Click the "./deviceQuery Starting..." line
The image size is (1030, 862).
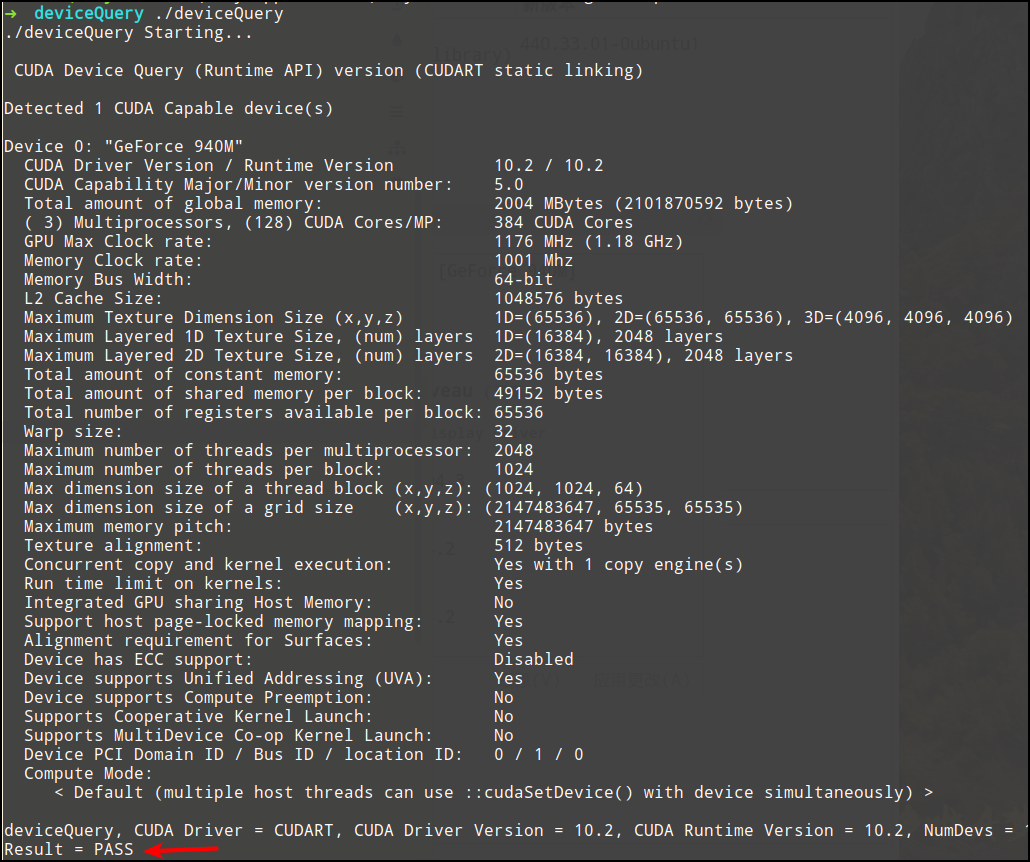pos(128,32)
